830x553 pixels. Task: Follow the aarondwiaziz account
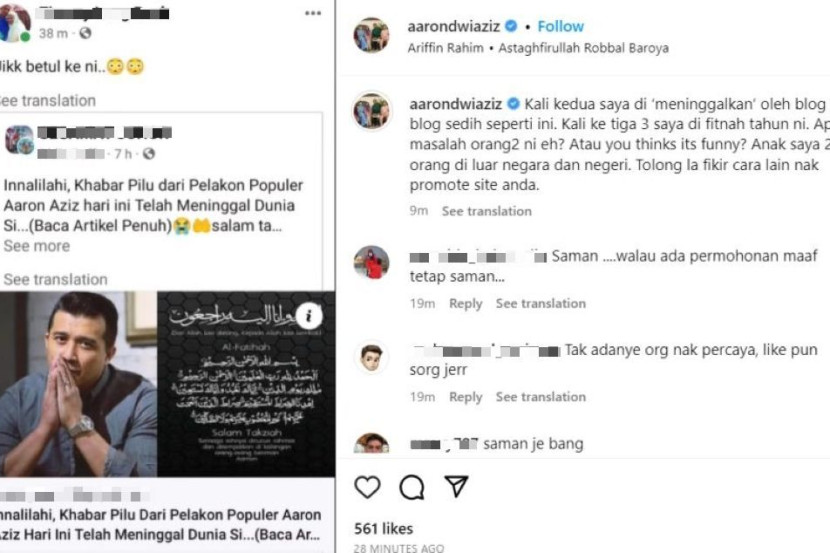click(560, 26)
